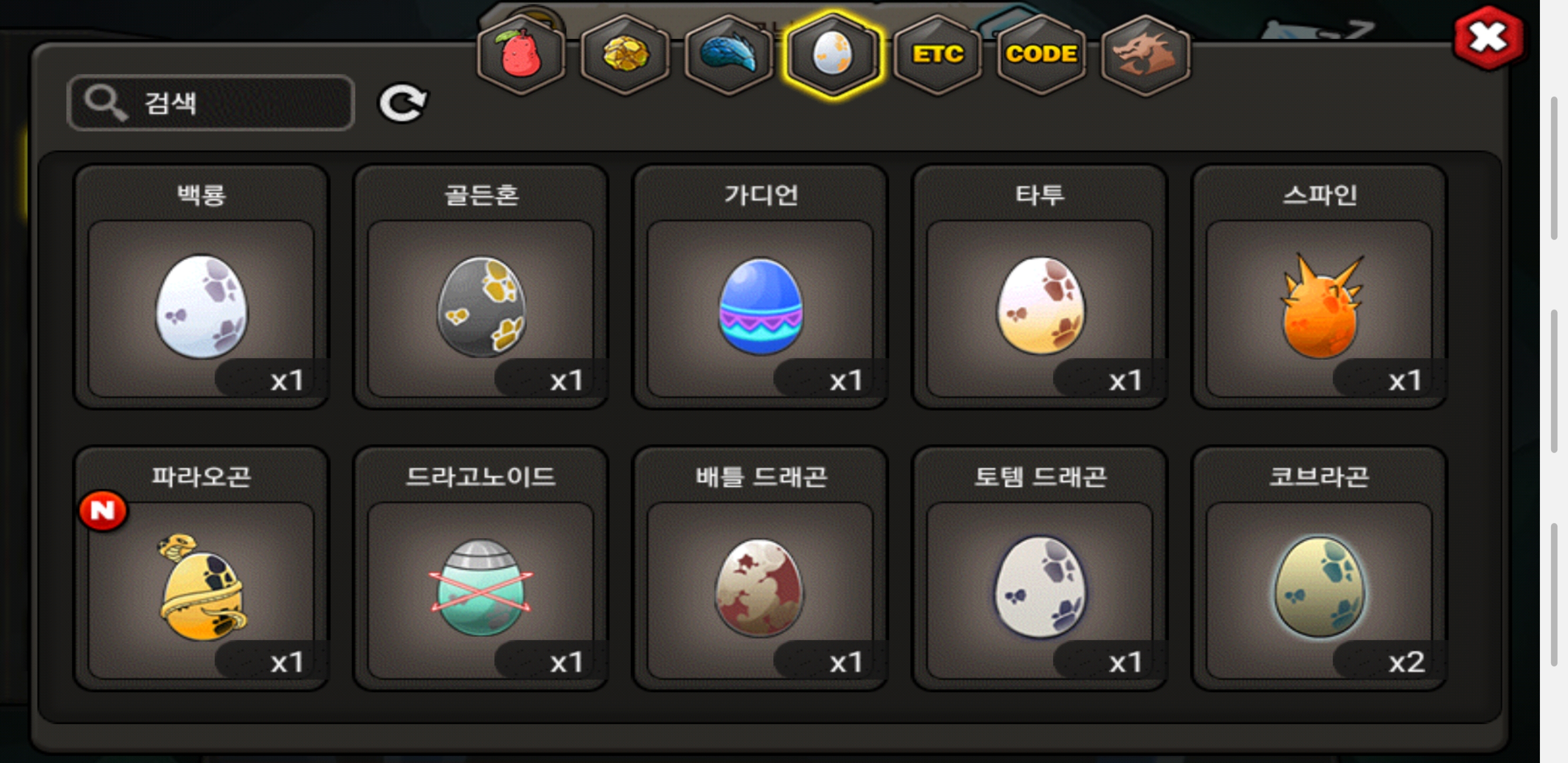Click the 검색 search input field

click(211, 102)
